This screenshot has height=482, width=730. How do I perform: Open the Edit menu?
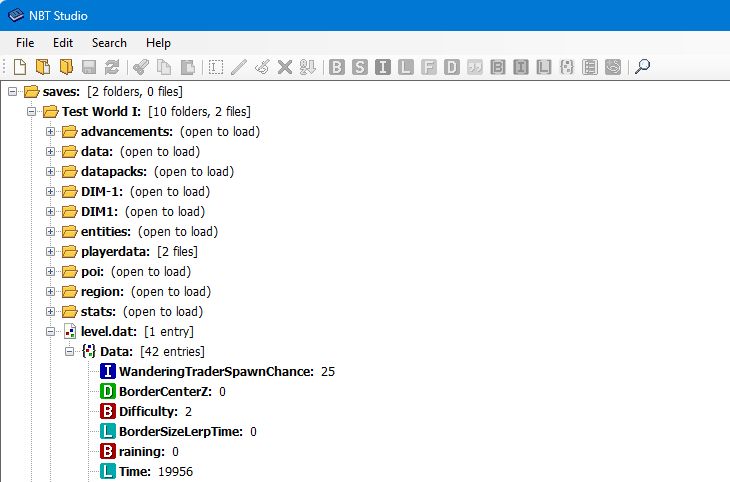click(63, 43)
